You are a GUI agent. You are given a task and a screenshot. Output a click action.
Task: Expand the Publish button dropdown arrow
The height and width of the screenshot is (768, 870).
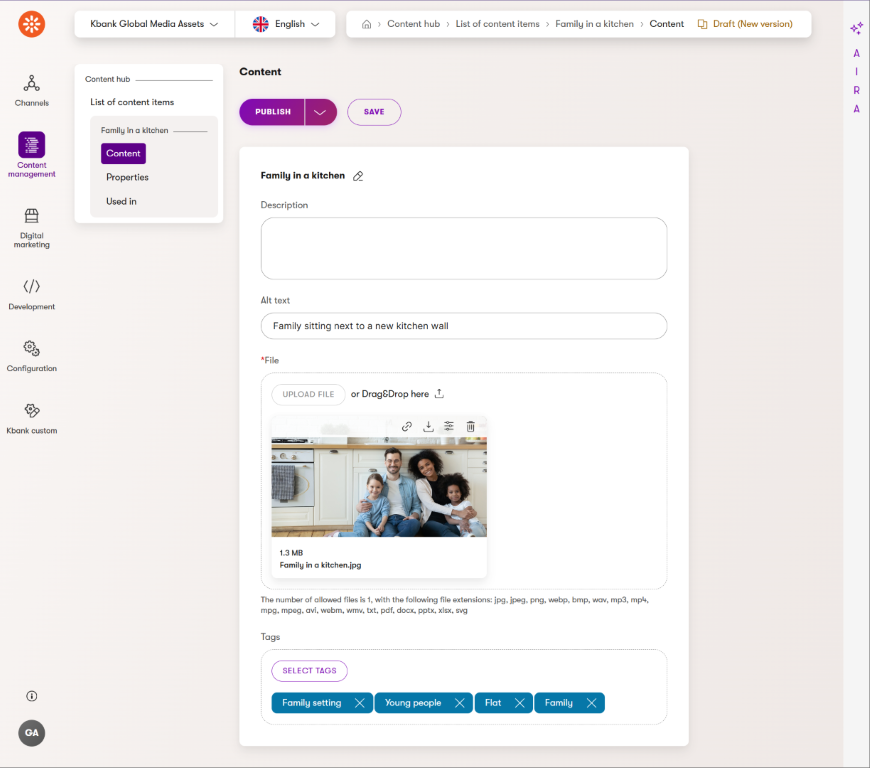pyautogui.click(x=320, y=112)
